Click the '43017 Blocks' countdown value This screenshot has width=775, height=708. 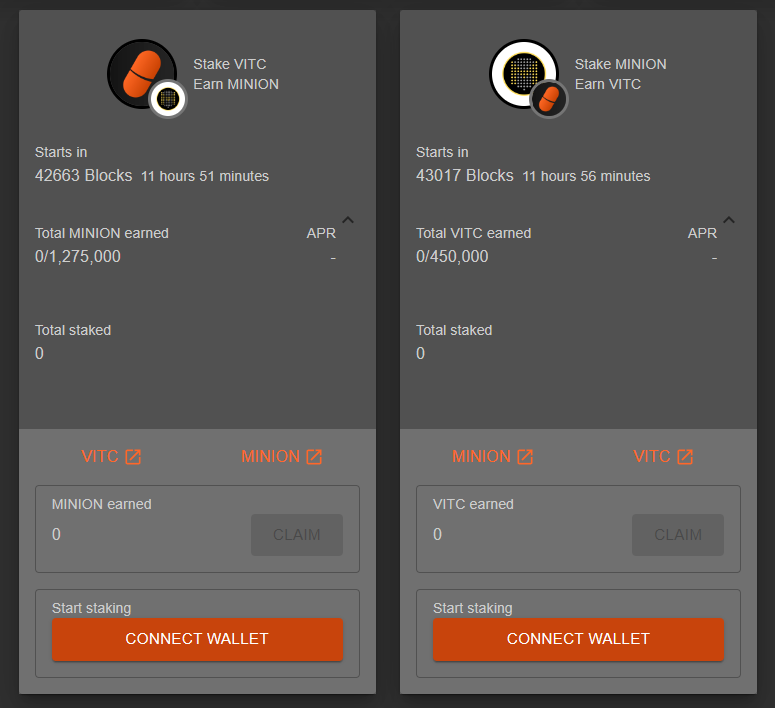[465, 176]
